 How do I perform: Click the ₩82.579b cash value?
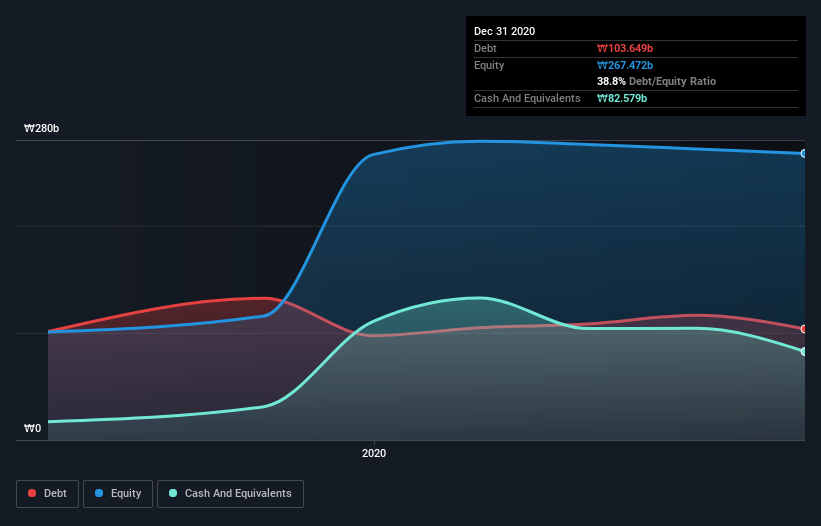622,98
